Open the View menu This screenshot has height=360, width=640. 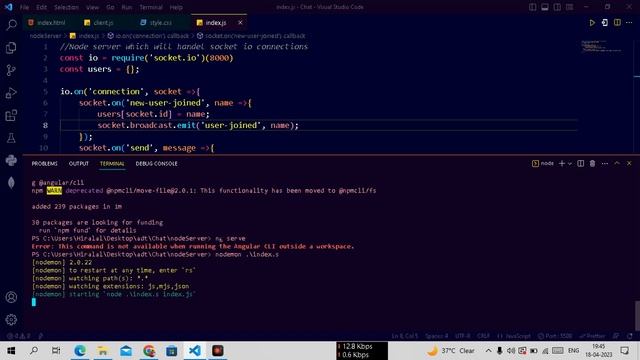pos(92,7)
